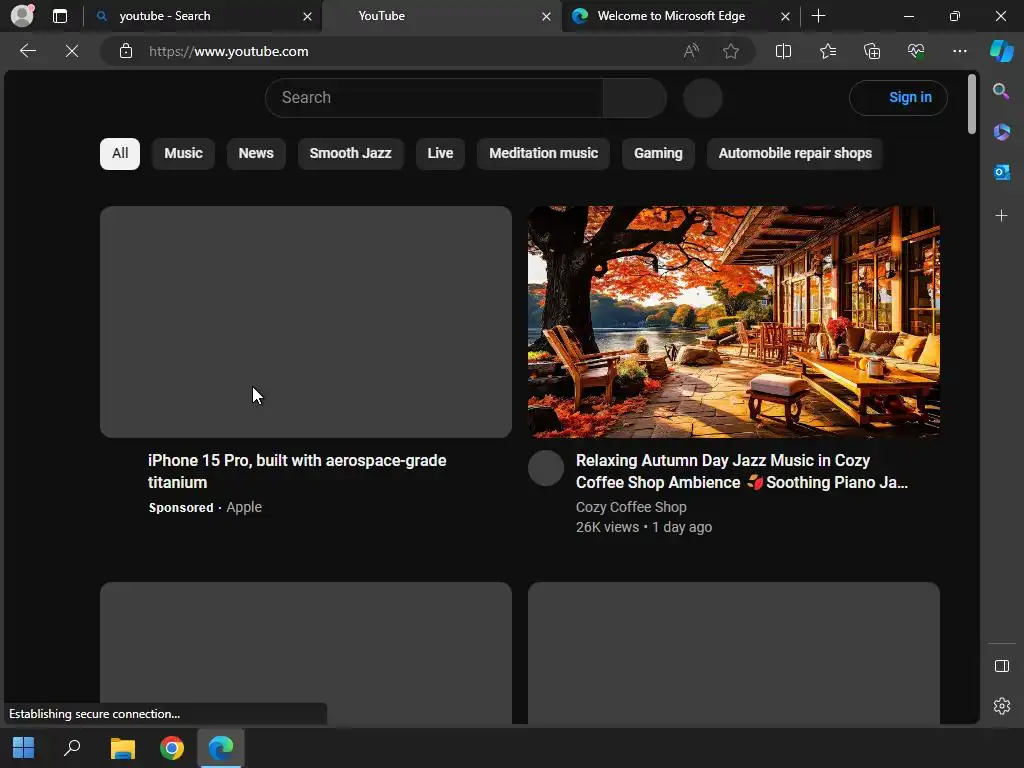
Task: Open the autumn coffee shop video thumbnail
Action: (734, 322)
